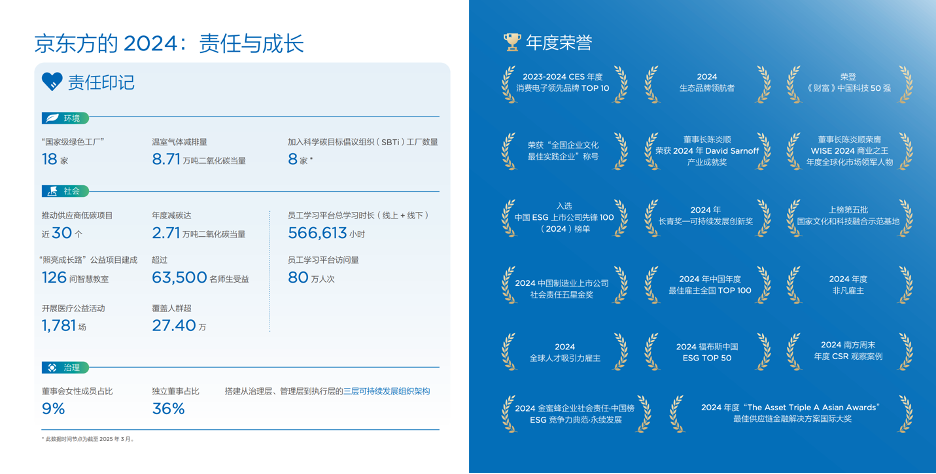Image resolution: width=936 pixels, height=474 pixels.
Task: Select the 566,613 小时 value
Action: point(326,233)
